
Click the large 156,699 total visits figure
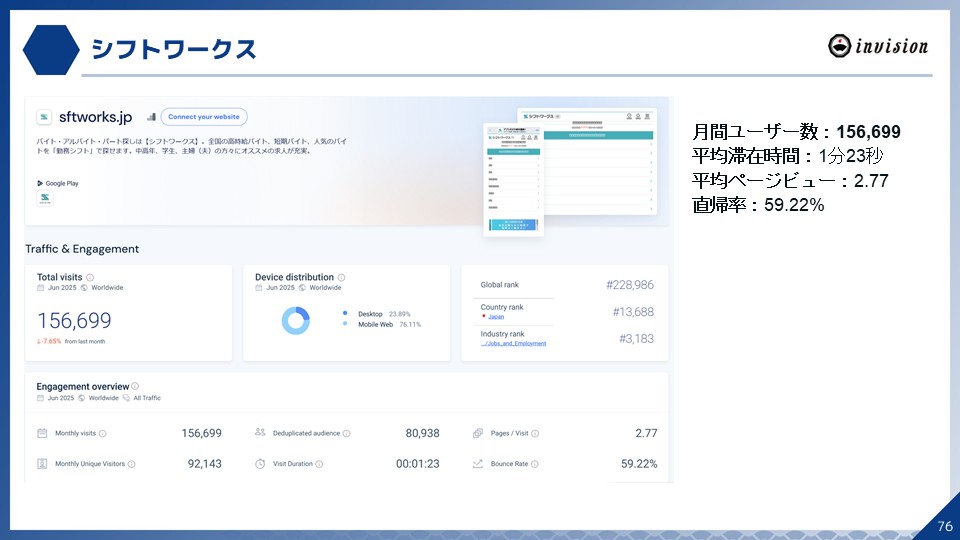[74, 320]
